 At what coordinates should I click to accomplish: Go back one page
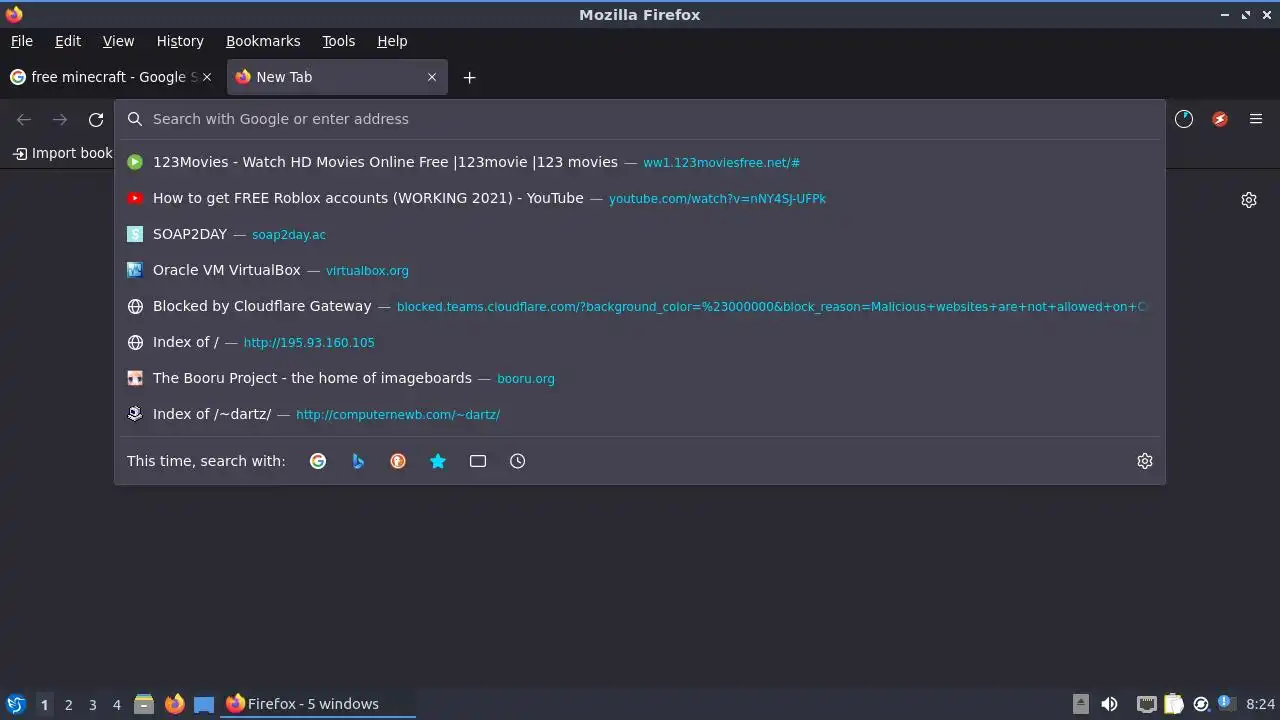coord(24,120)
